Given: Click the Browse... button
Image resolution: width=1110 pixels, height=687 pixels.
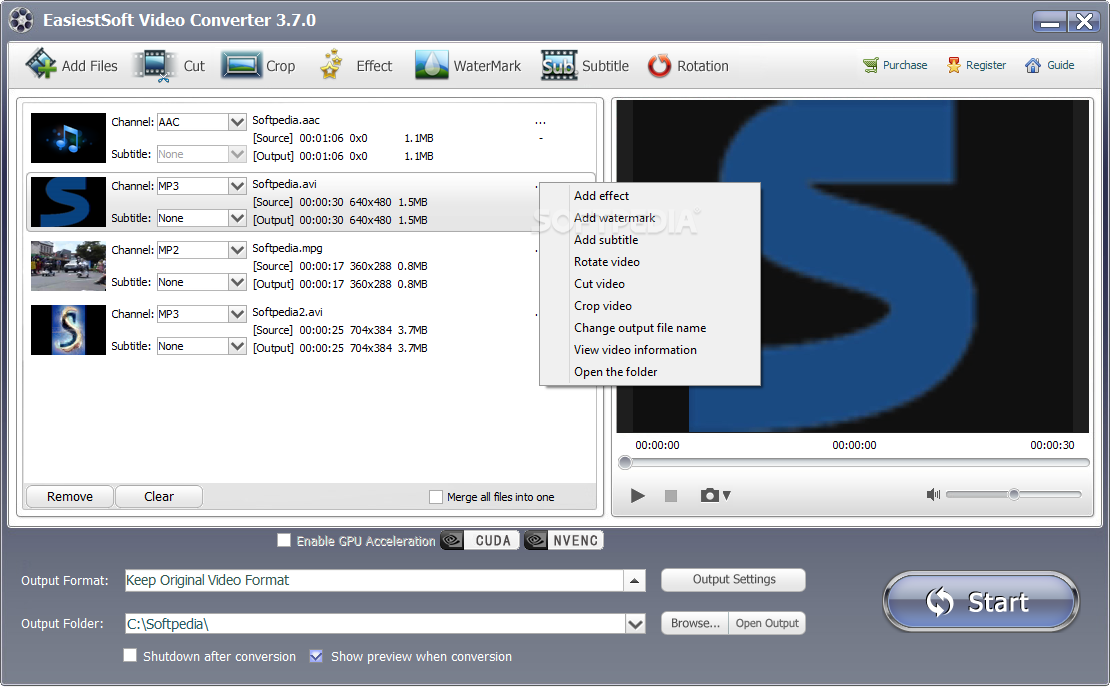Looking at the screenshot, I should 695,623.
